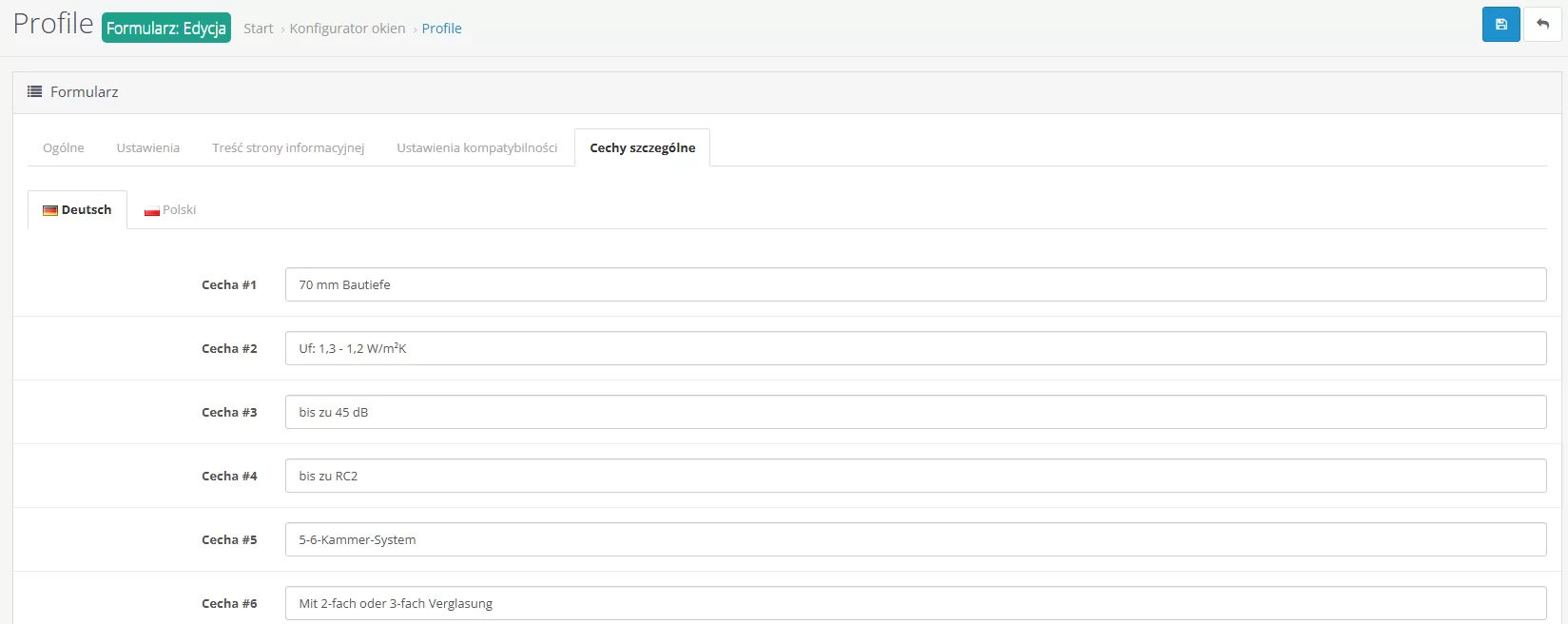Click the blue save floppy disk icon
This screenshot has height=624, width=1568.
[x=1500, y=25]
